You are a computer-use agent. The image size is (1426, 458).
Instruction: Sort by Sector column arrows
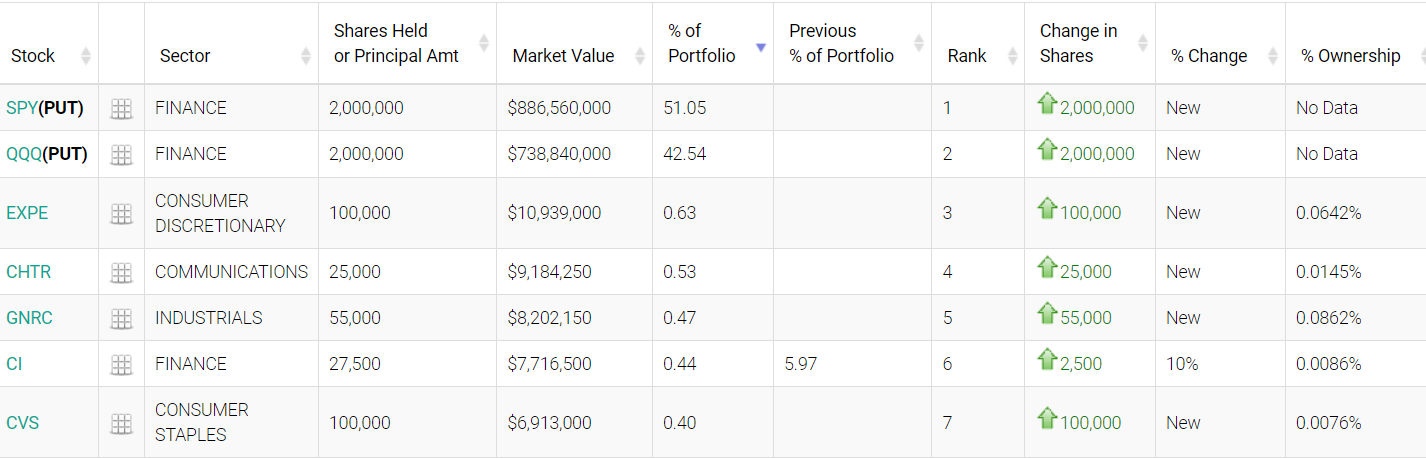306,56
